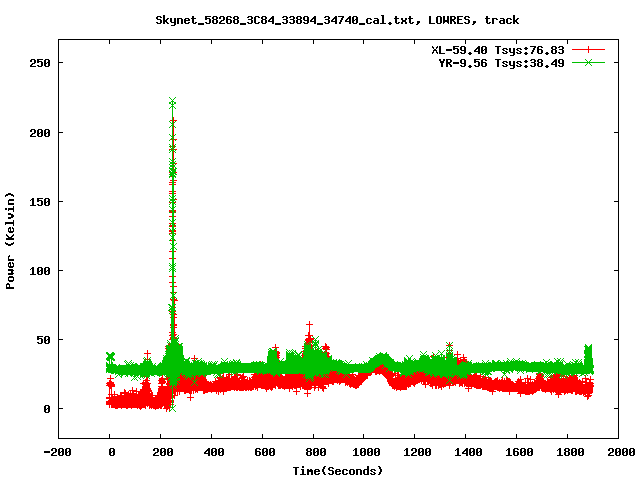Viewport: 640px width, 480px height.
Task: Click the y-axis tick label 50
Action: click(x=44, y=340)
